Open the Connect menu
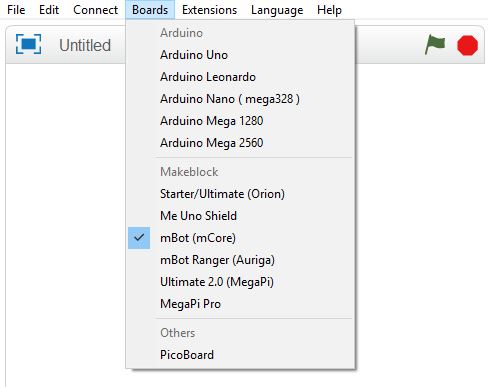488x387 pixels. pos(95,10)
